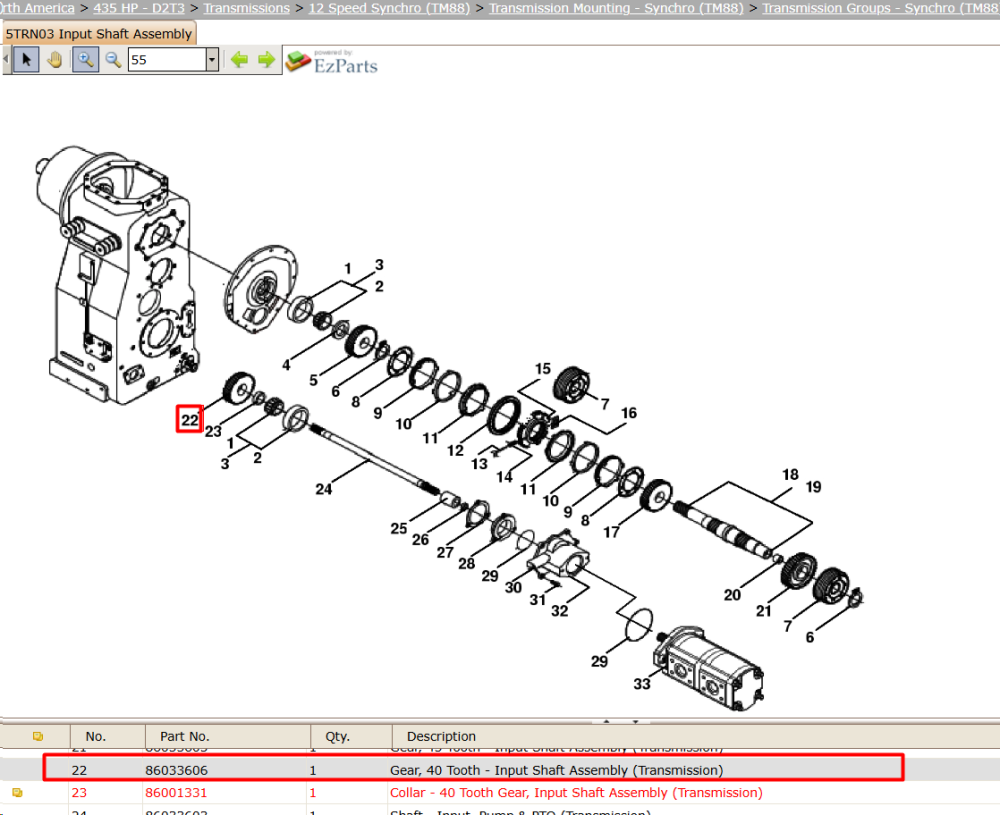Click callout 27 in the diagram
Screen dimensions: 1000x815
tap(445, 552)
